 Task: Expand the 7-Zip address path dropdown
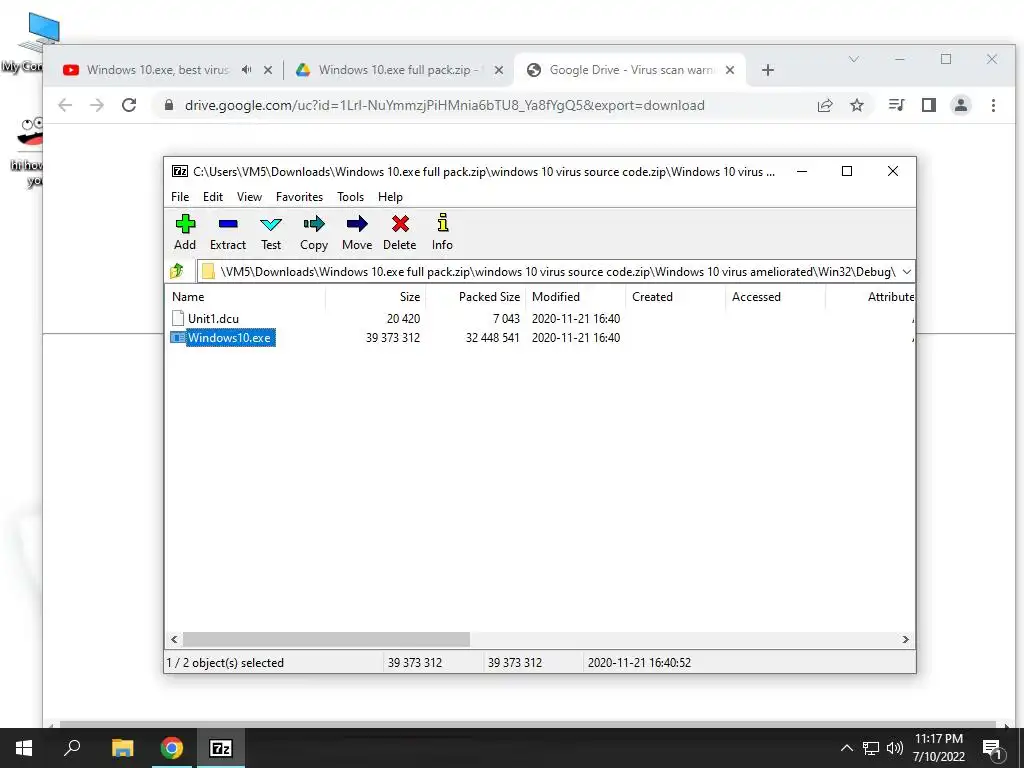click(907, 272)
